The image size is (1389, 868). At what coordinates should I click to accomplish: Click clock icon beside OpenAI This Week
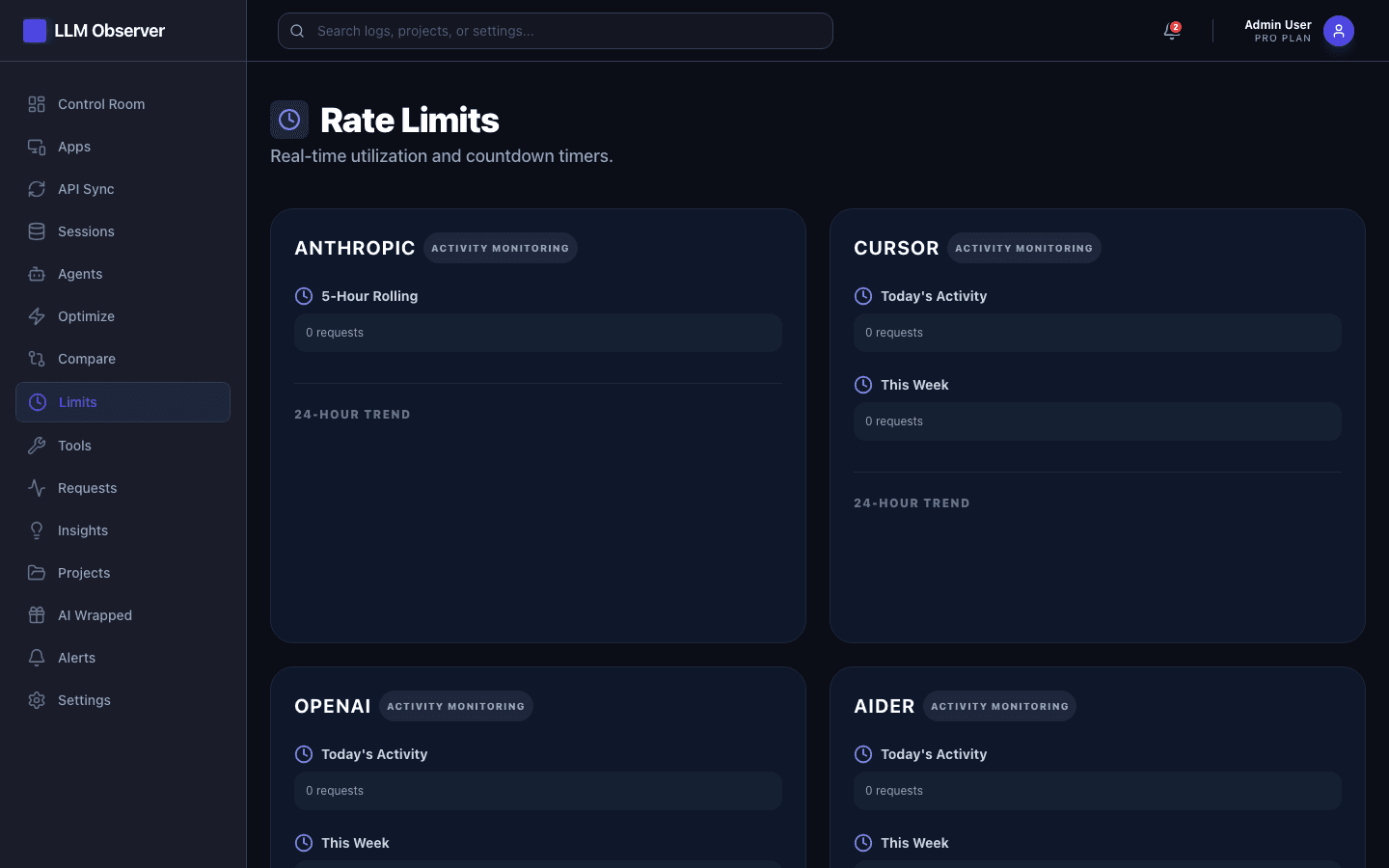(304, 843)
